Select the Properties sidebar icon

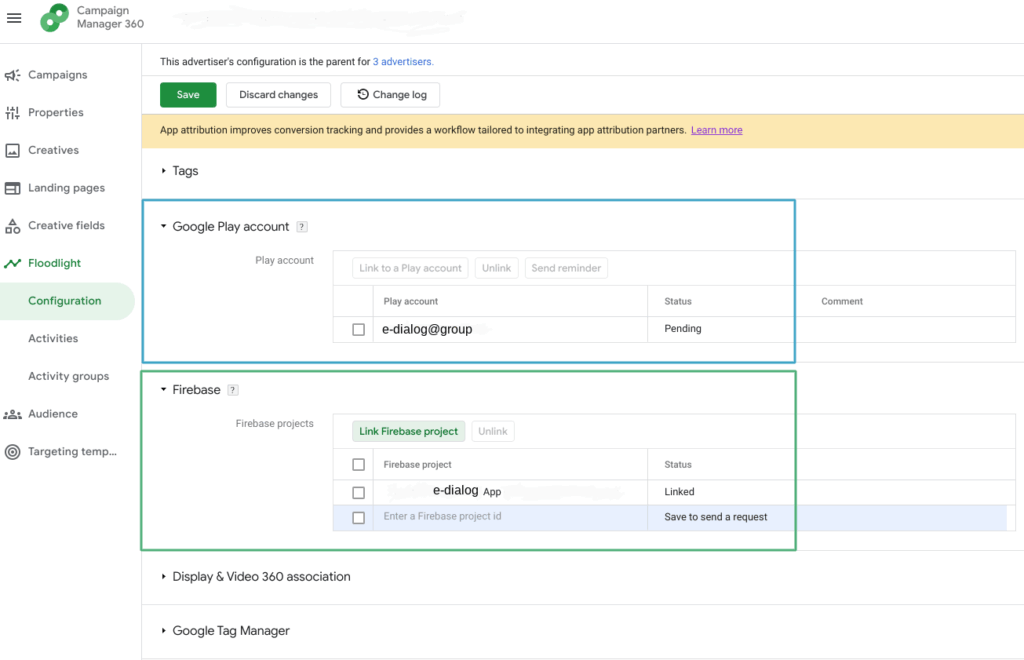click(14, 112)
